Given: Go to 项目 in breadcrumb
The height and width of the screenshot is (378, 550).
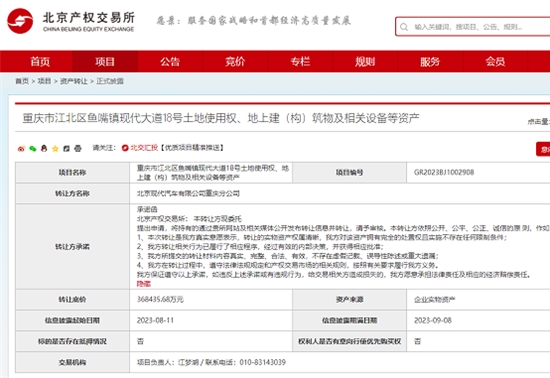Looking at the screenshot, I should pos(44,81).
